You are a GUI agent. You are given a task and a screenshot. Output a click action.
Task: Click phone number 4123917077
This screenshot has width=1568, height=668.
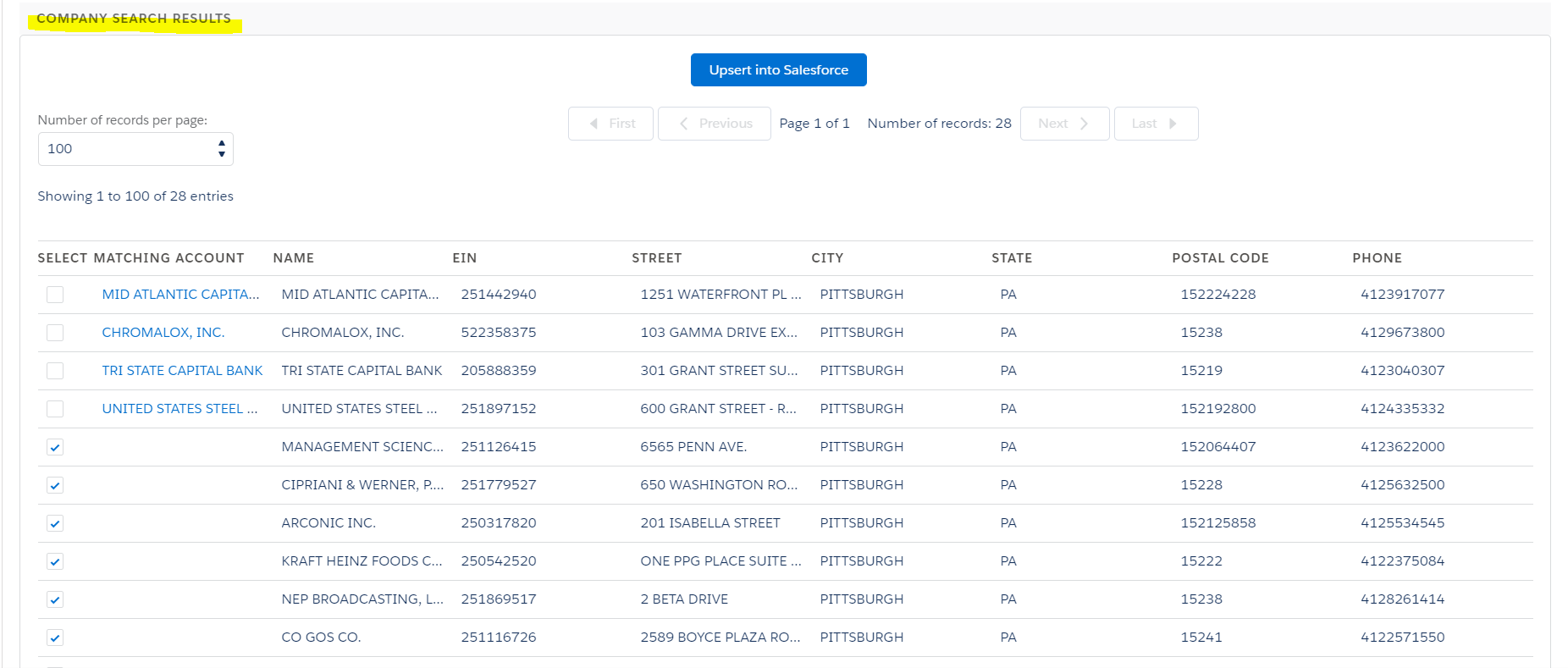point(1402,295)
